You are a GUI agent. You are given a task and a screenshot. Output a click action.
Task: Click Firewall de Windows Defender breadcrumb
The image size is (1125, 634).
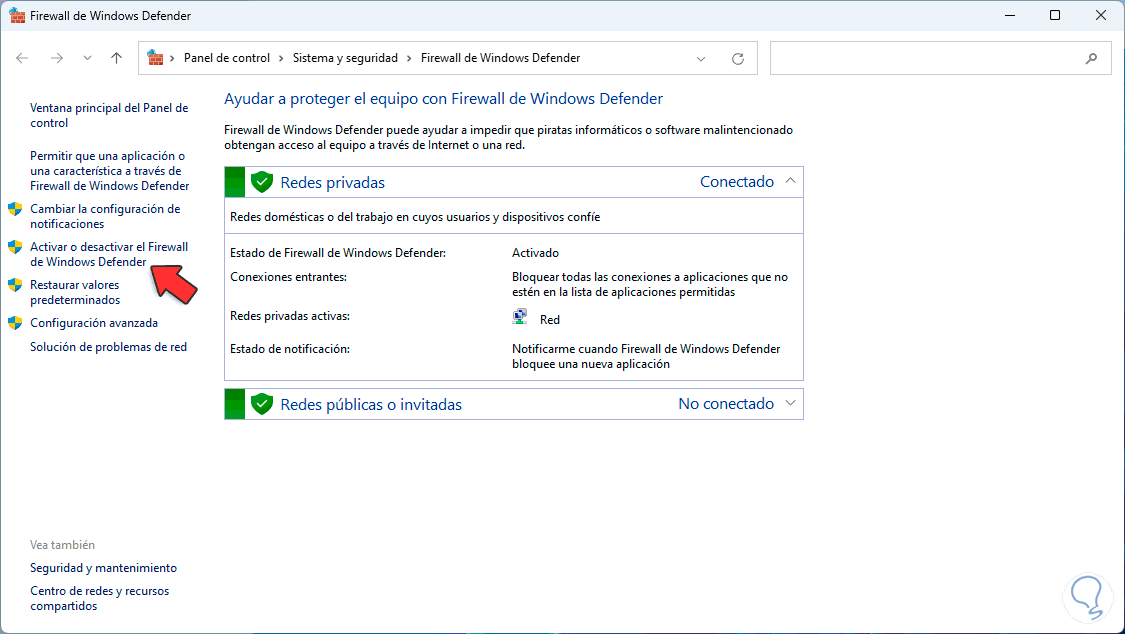click(x=500, y=58)
